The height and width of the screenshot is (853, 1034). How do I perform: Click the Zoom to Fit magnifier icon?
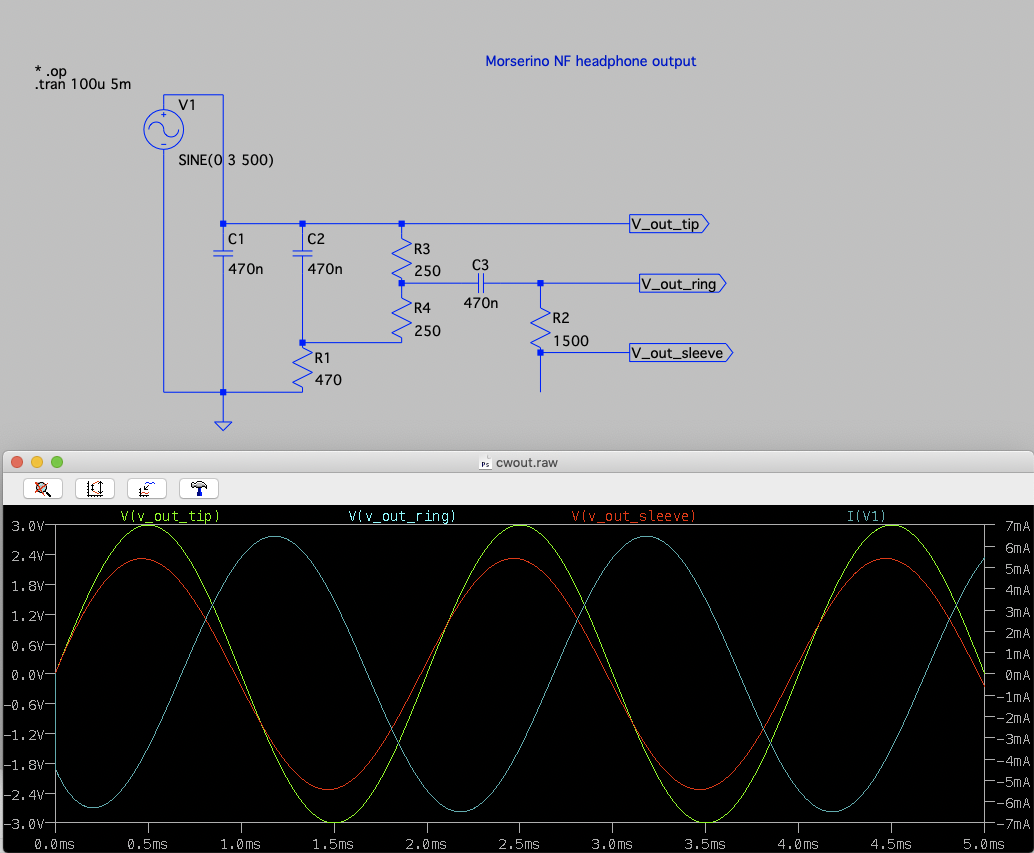[x=43, y=488]
